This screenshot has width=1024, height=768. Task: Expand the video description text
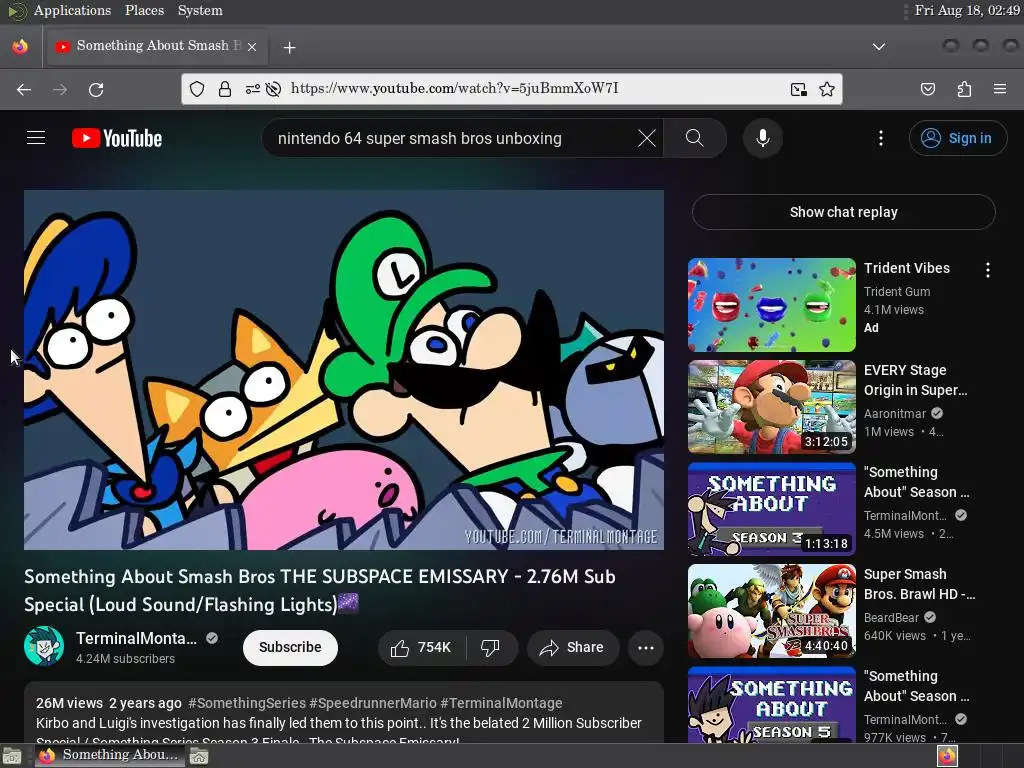344,713
